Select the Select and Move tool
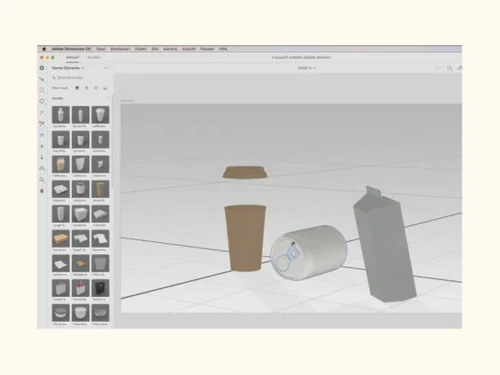Screen dimensions: 500x375 click(x=42, y=79)
